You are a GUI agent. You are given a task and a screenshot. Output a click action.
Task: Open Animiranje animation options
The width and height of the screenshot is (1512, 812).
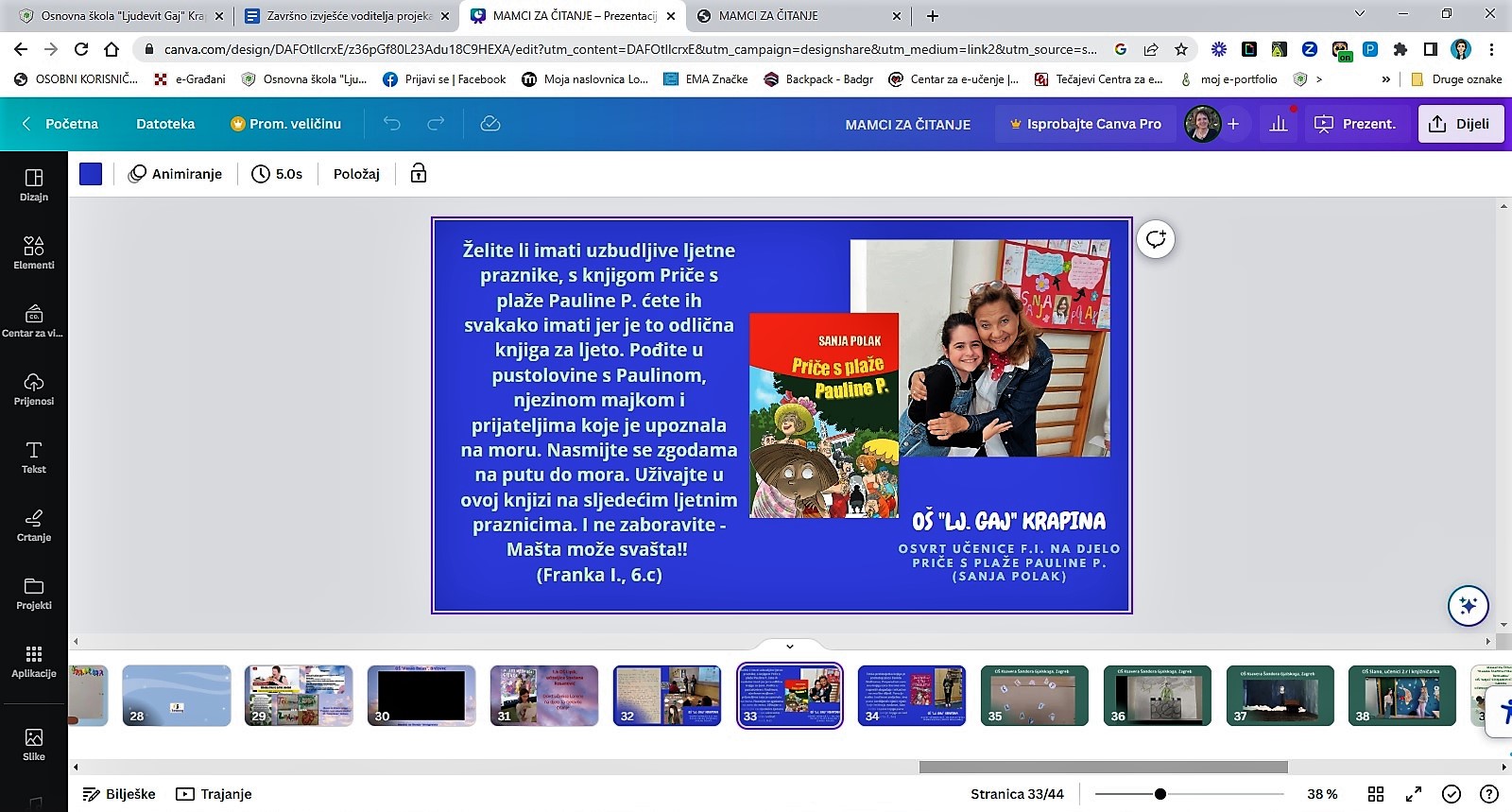click(x=176, y=174)
